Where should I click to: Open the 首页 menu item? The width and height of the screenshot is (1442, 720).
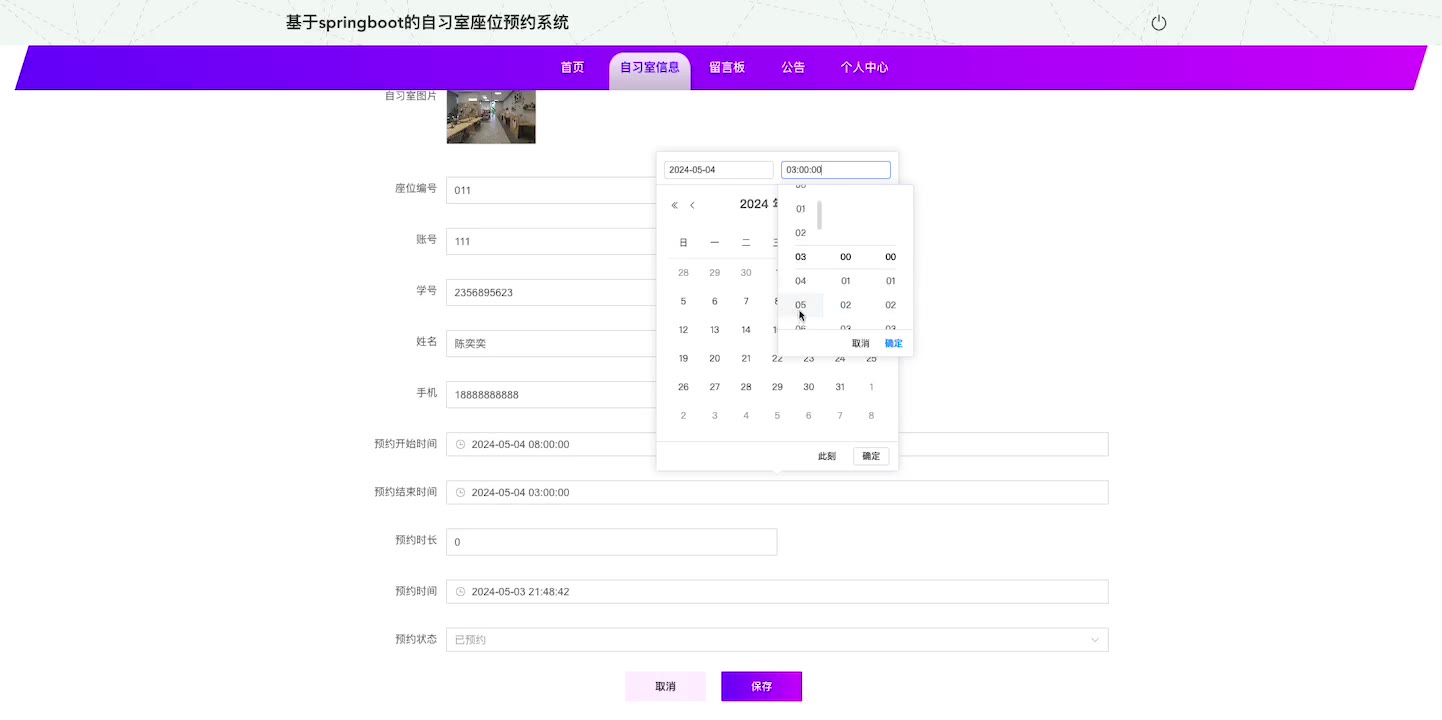[572, 68]
